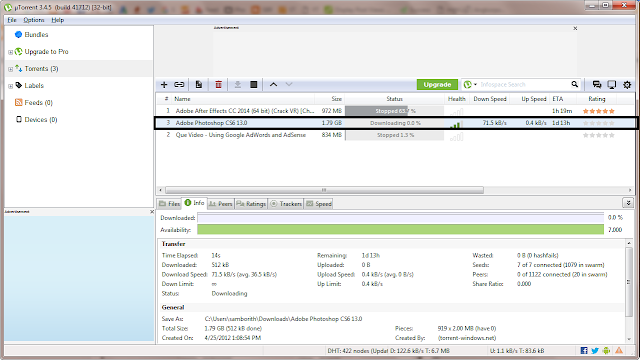Switch to the Files tab

point(169,204)
